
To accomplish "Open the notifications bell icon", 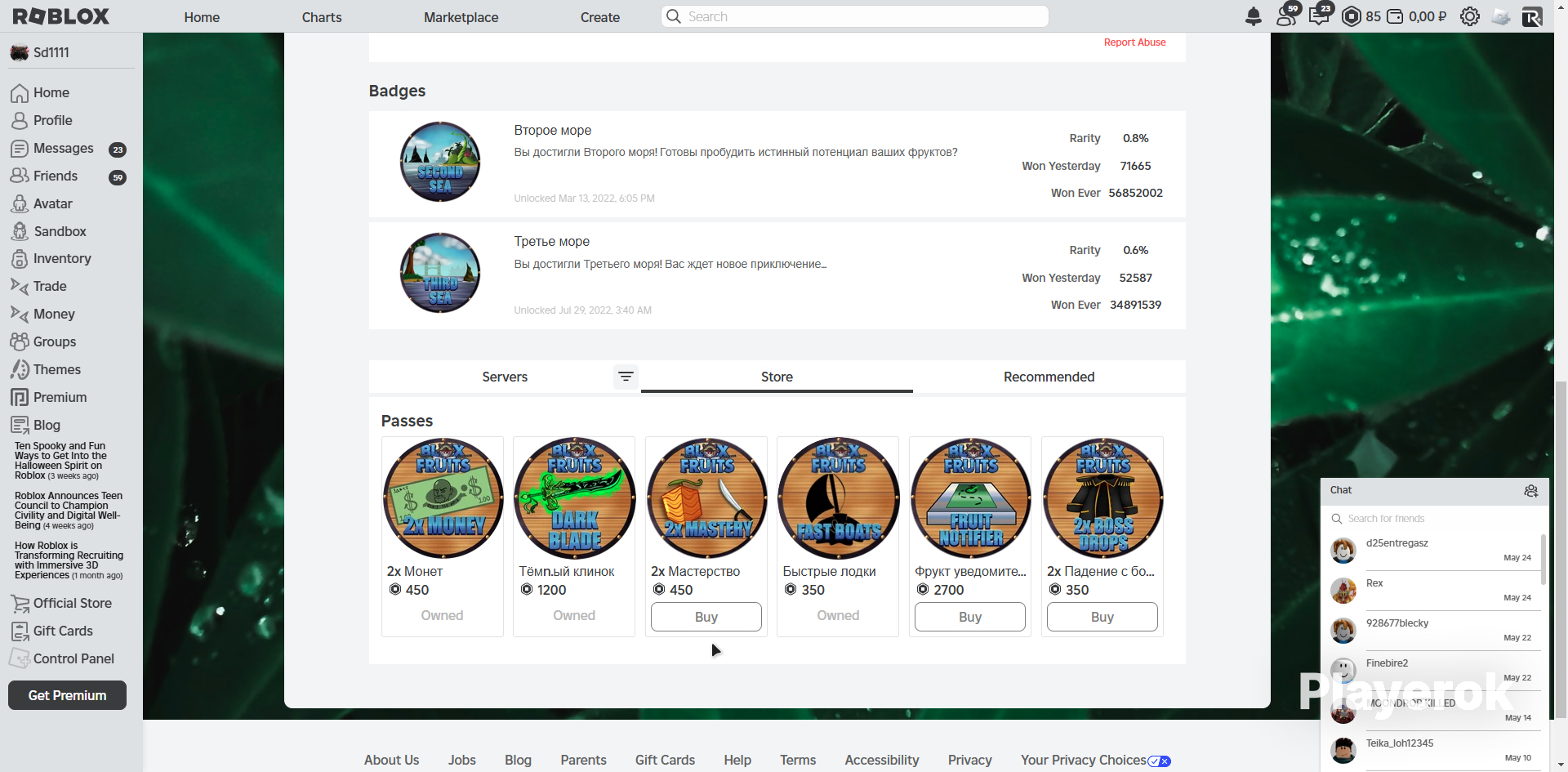I will pyautogui.click(x=1254, y=16).
